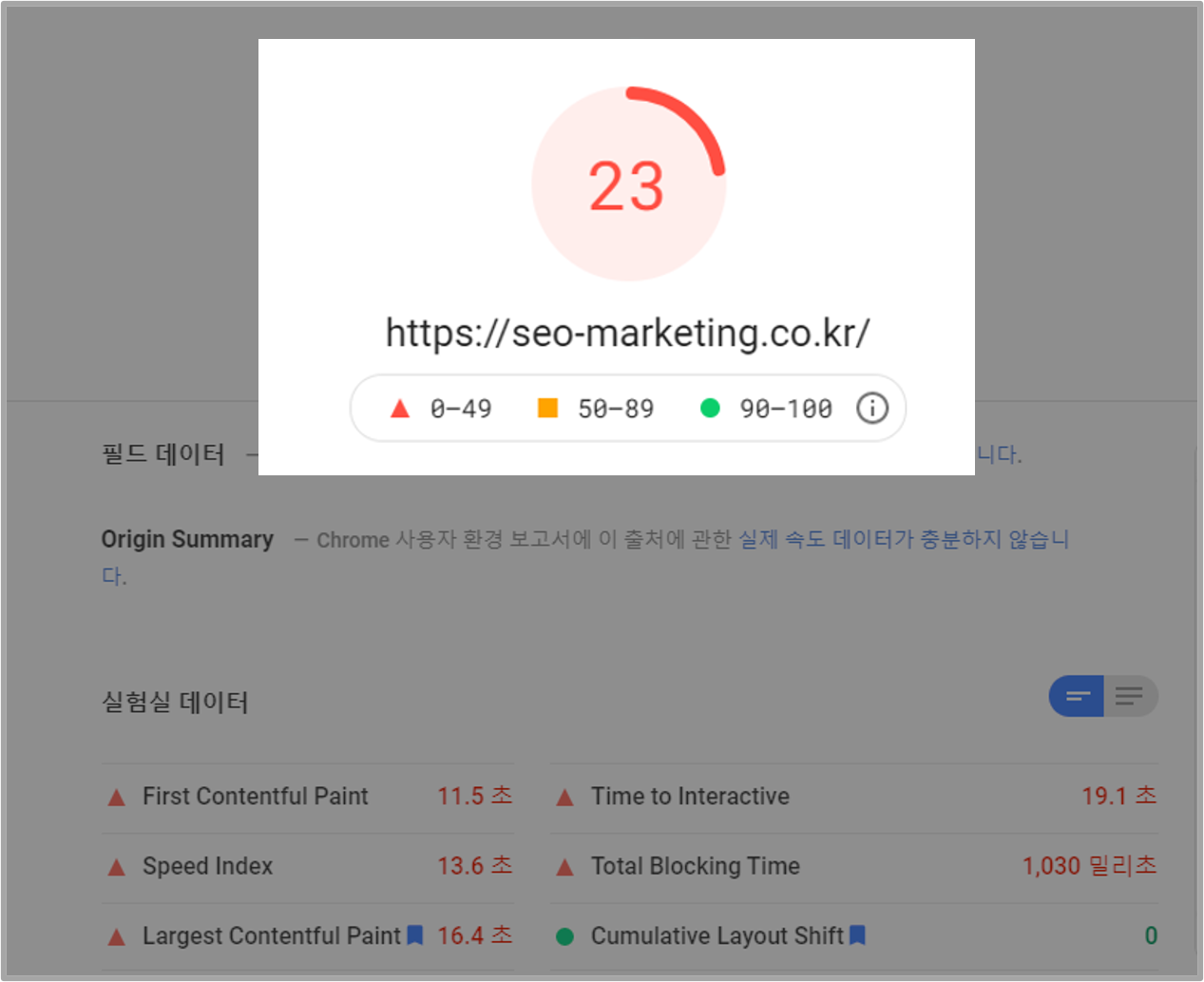Screen dimensions: 1204x982
Task: Click the bookmark icon next to Largest Contentful Paint
Action: click(414, 935)
